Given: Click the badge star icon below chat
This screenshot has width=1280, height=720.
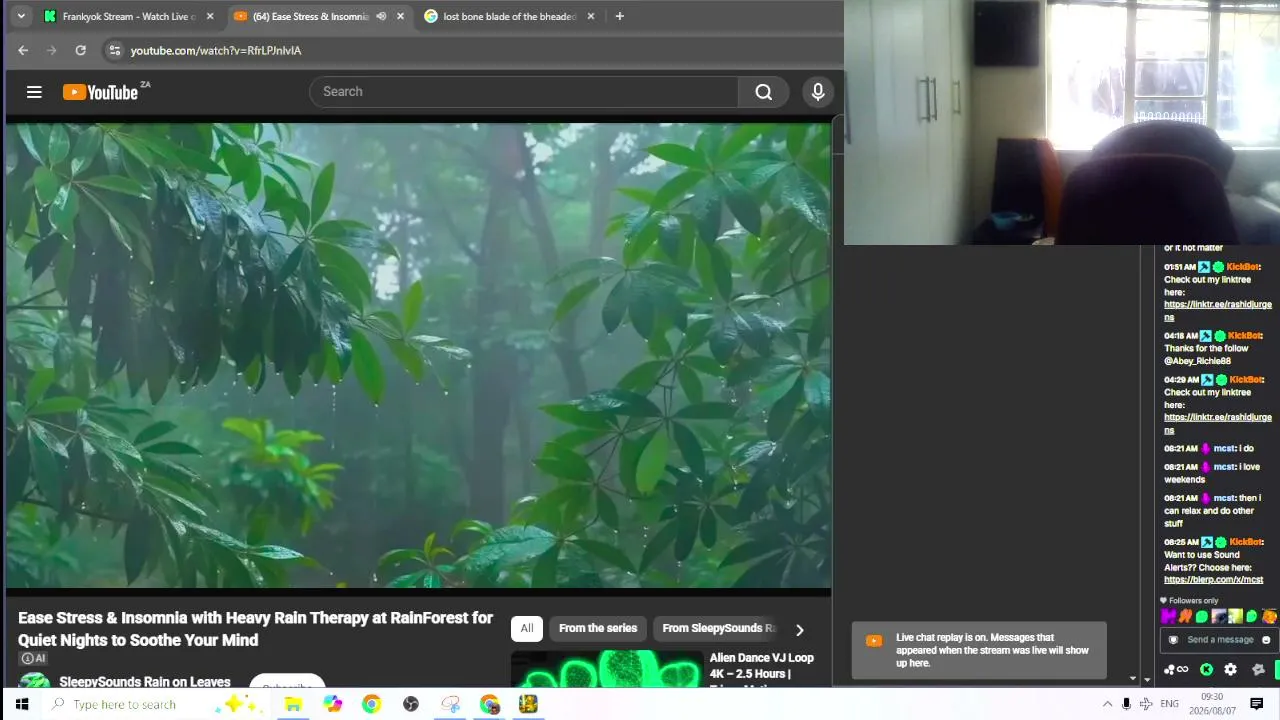Looking at the screenshot, I should (1258, 669).
